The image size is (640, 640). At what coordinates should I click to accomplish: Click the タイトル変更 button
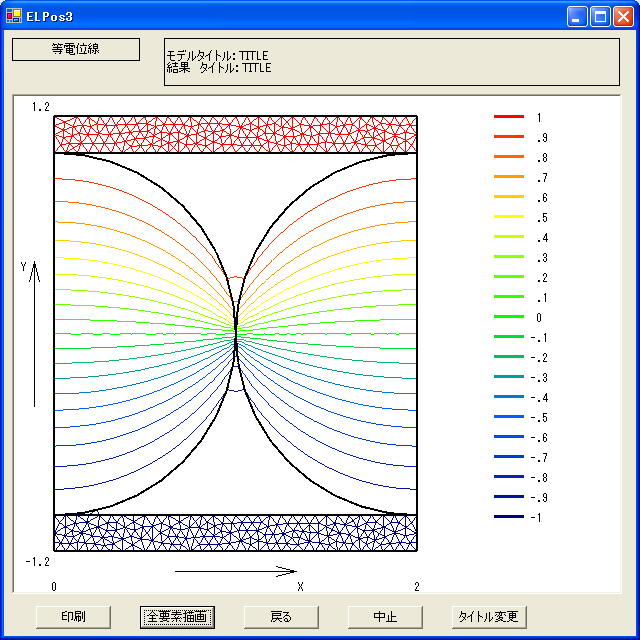click(x=489, y=617)
